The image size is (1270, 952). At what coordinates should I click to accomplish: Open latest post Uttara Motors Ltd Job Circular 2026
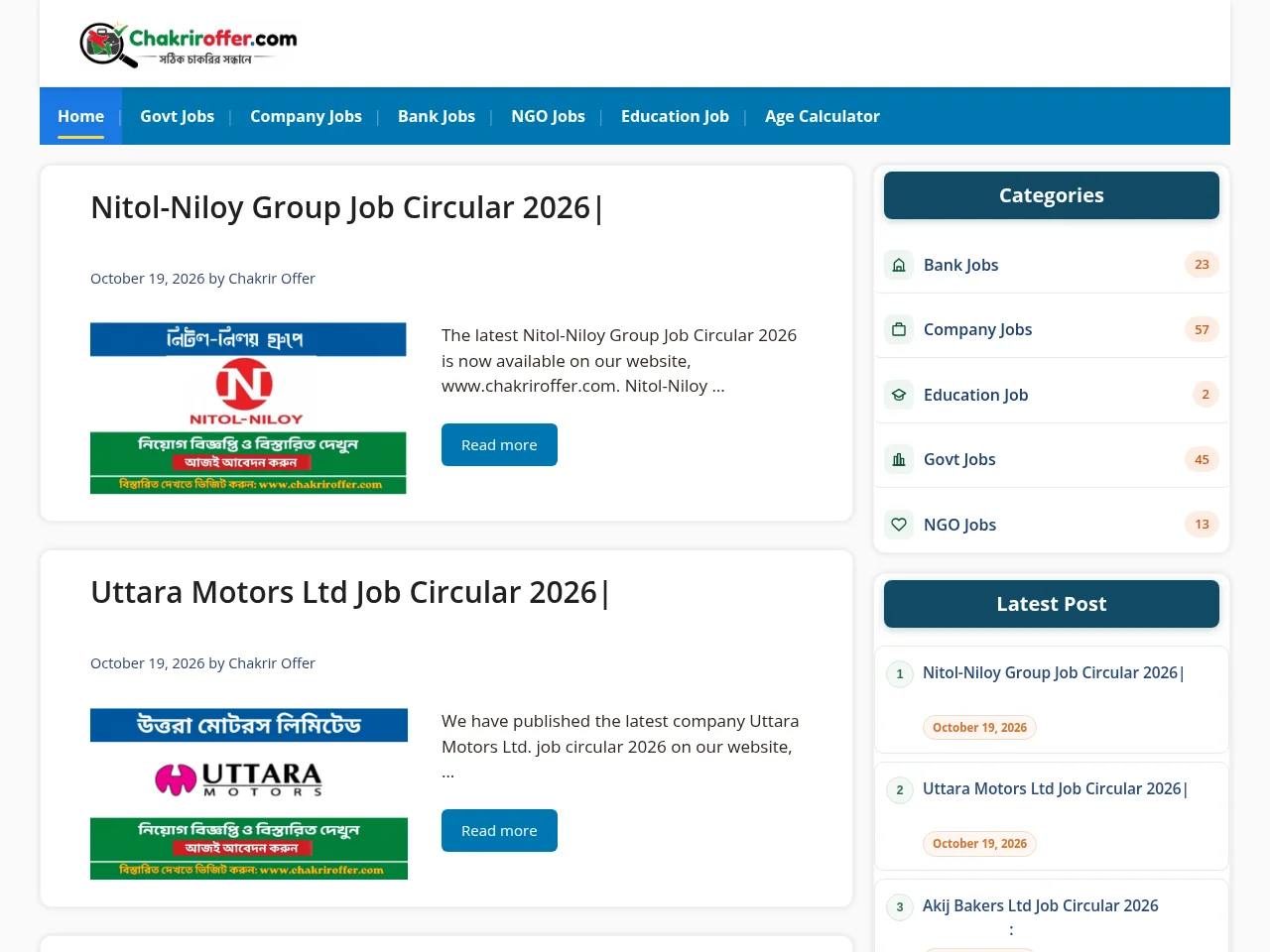click(x=1056, y=788)
